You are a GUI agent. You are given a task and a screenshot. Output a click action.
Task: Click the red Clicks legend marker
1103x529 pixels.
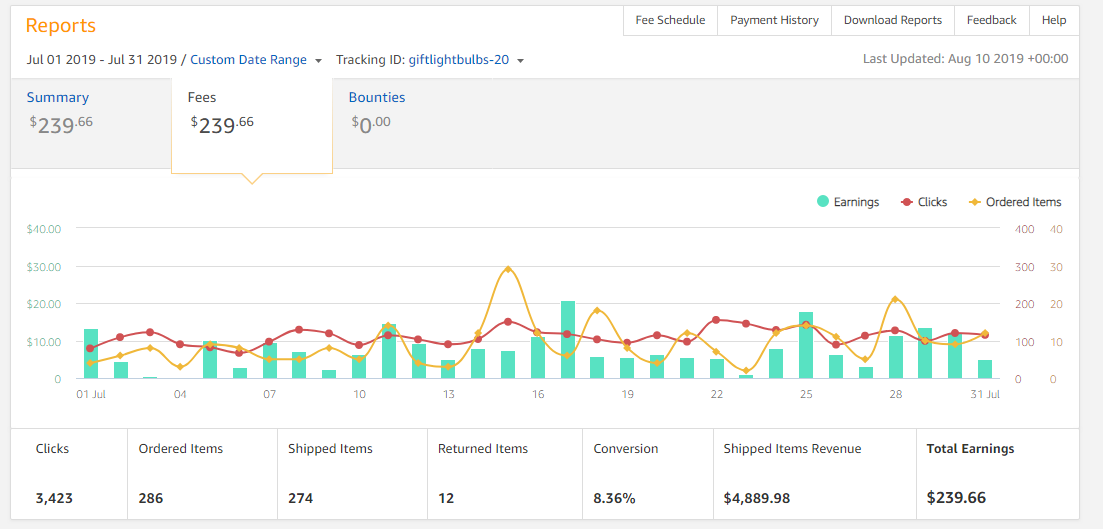pyautogui.click(x=906, y=202)
